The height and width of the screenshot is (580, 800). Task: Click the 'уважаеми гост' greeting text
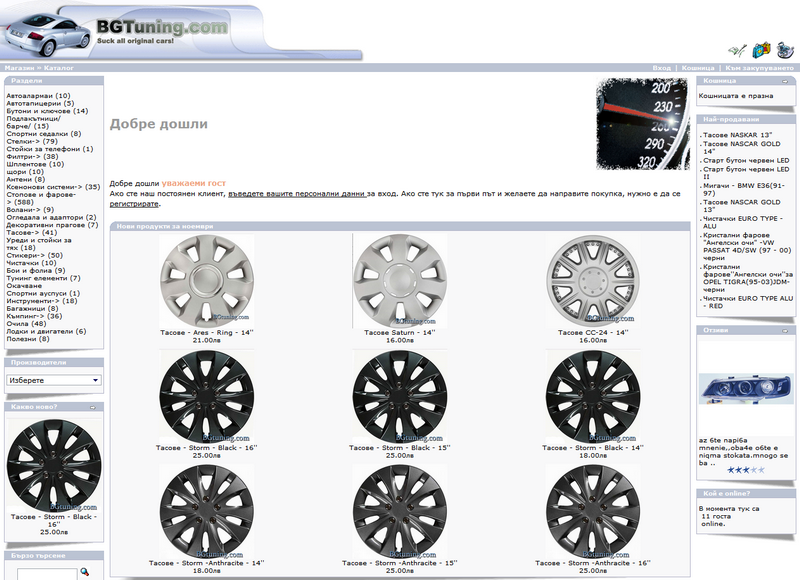point(194,183)
